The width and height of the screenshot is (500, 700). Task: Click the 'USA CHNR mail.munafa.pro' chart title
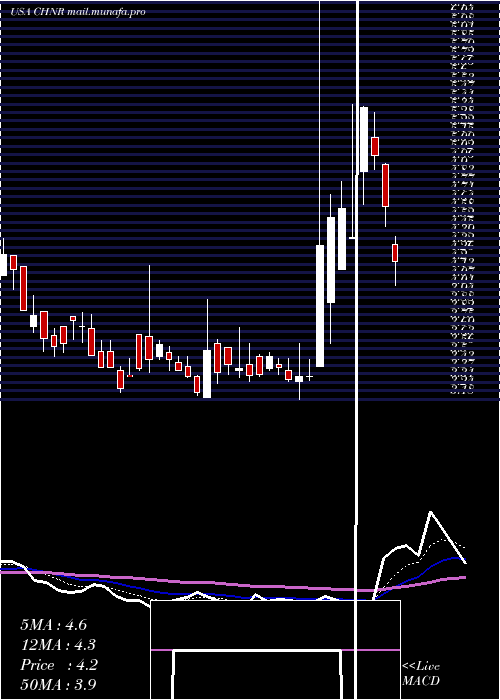coord(78,12)
